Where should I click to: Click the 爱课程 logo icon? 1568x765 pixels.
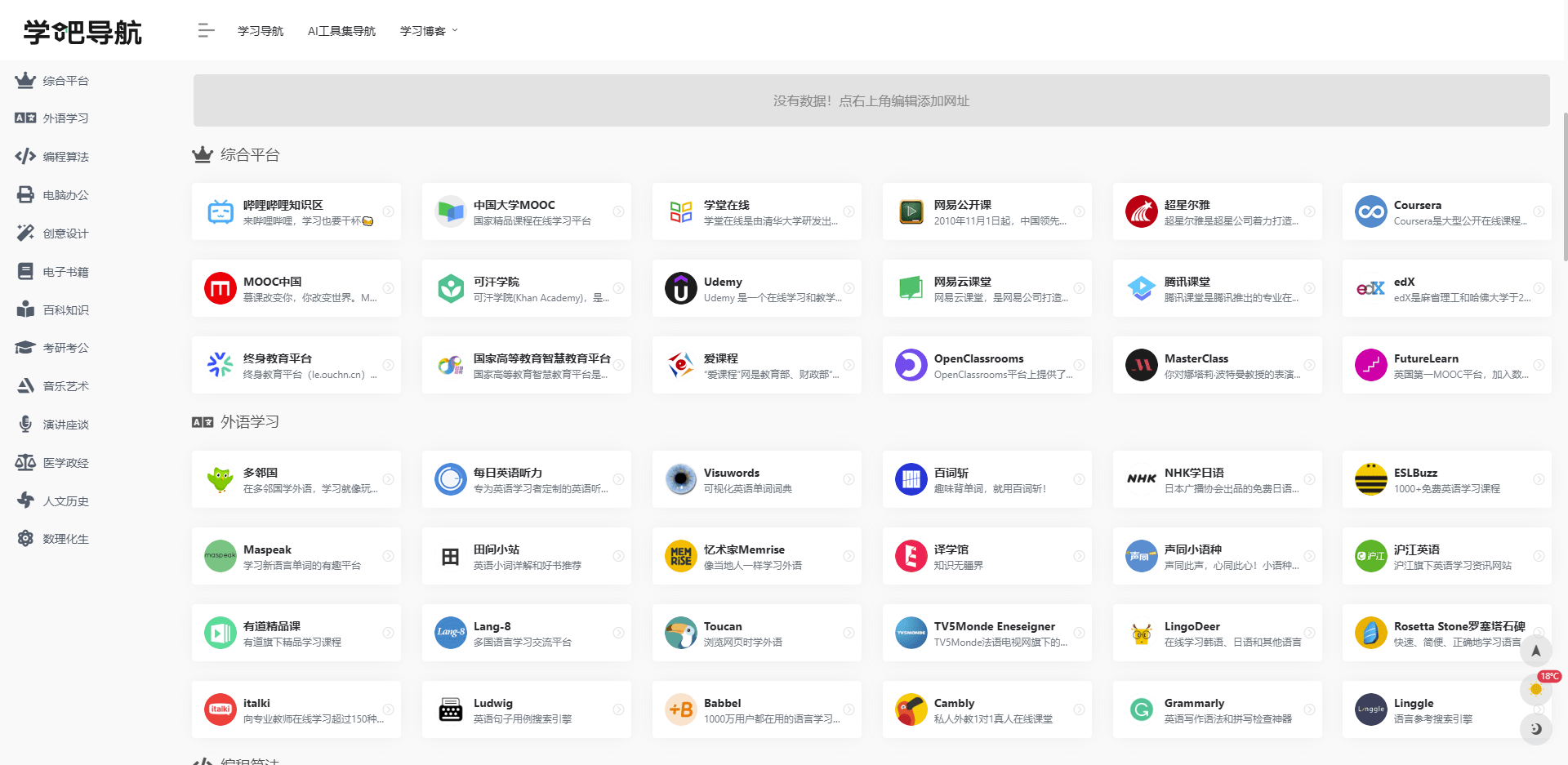(681, 365)
